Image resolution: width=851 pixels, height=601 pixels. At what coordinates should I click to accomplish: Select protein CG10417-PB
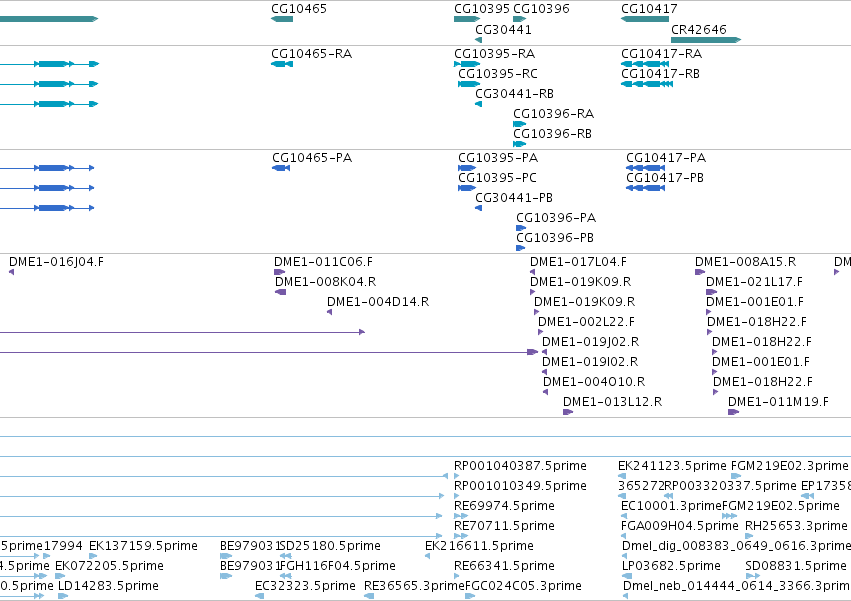pyautogui.click(x=665, y=178)
